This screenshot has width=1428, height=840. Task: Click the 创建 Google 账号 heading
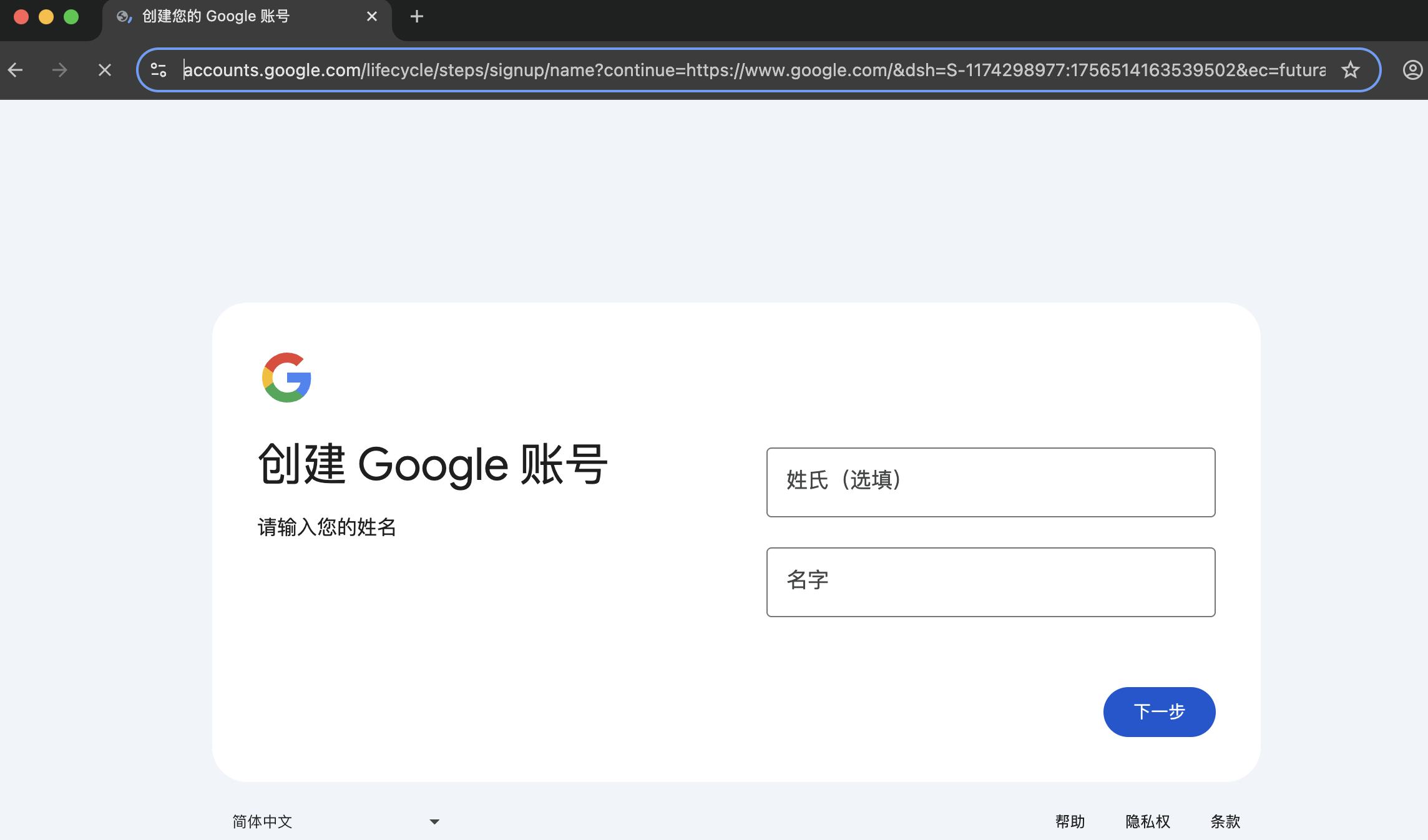pos(433,465)
